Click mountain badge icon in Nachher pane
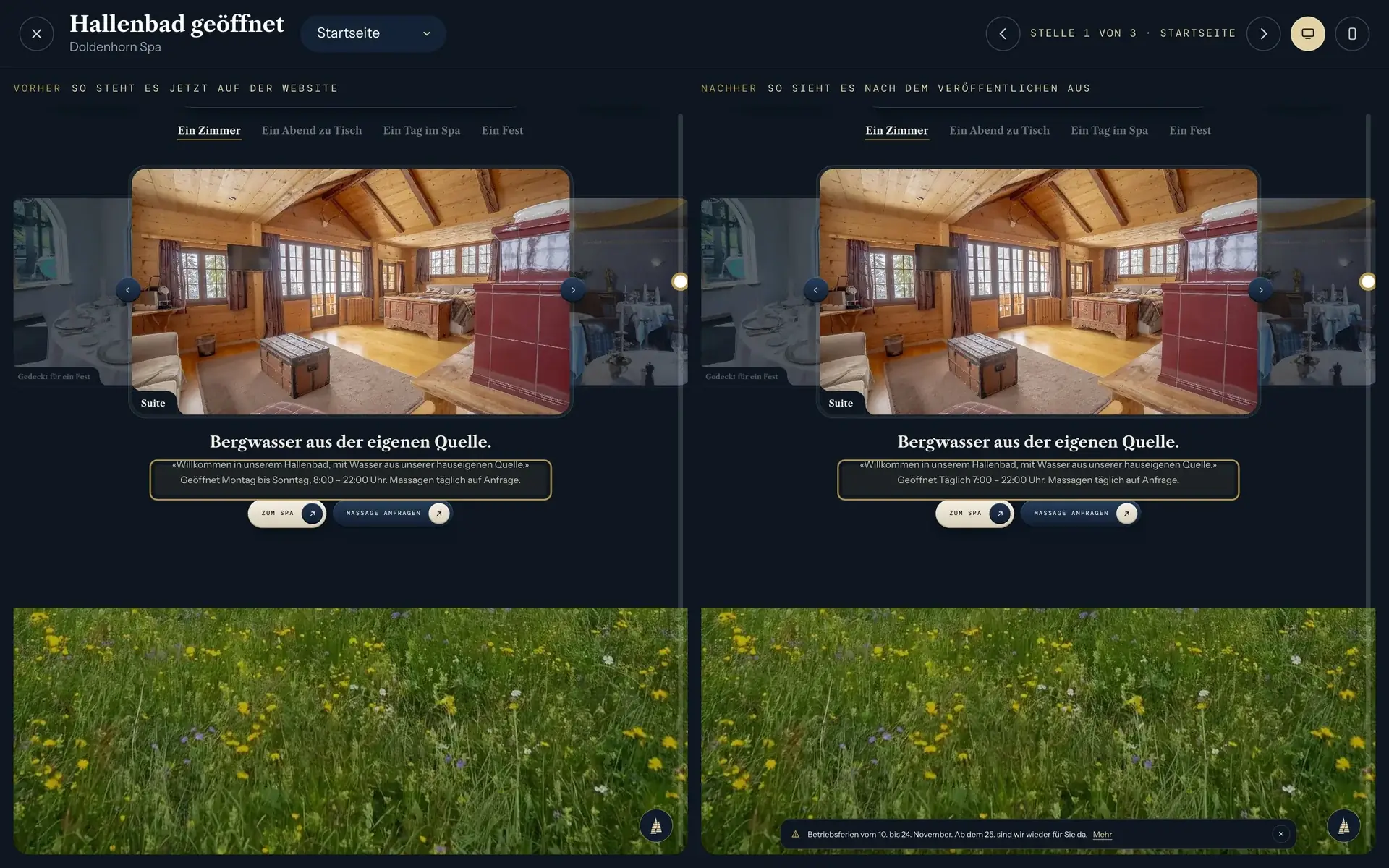Viewport: 1389px width, 868px height. pos(1343,825)
